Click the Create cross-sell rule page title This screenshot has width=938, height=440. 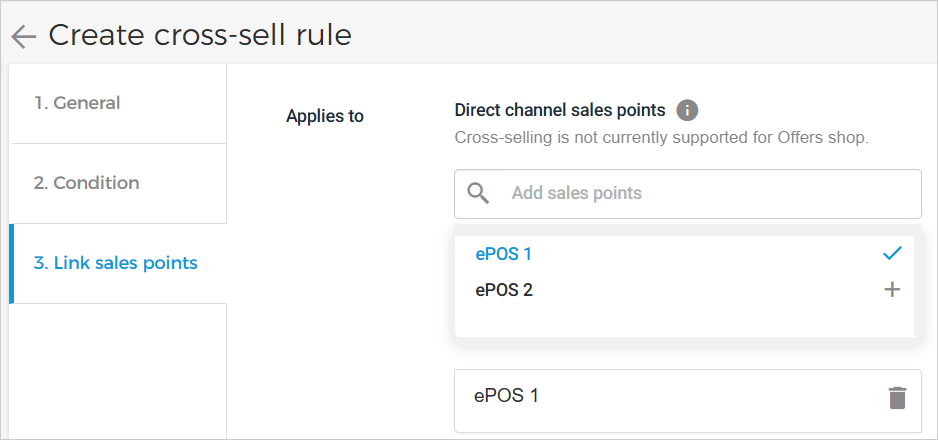pos(200,36)
